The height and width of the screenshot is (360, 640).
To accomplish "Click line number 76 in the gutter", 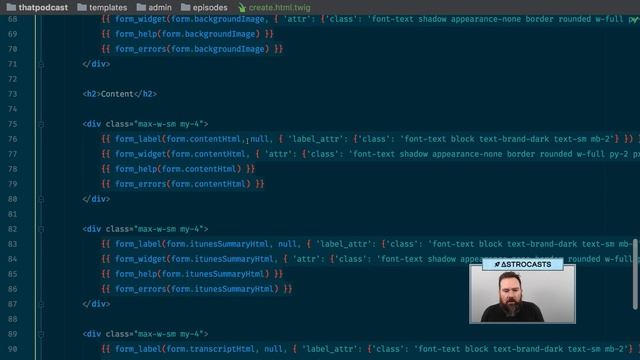I will pos(13,139).
